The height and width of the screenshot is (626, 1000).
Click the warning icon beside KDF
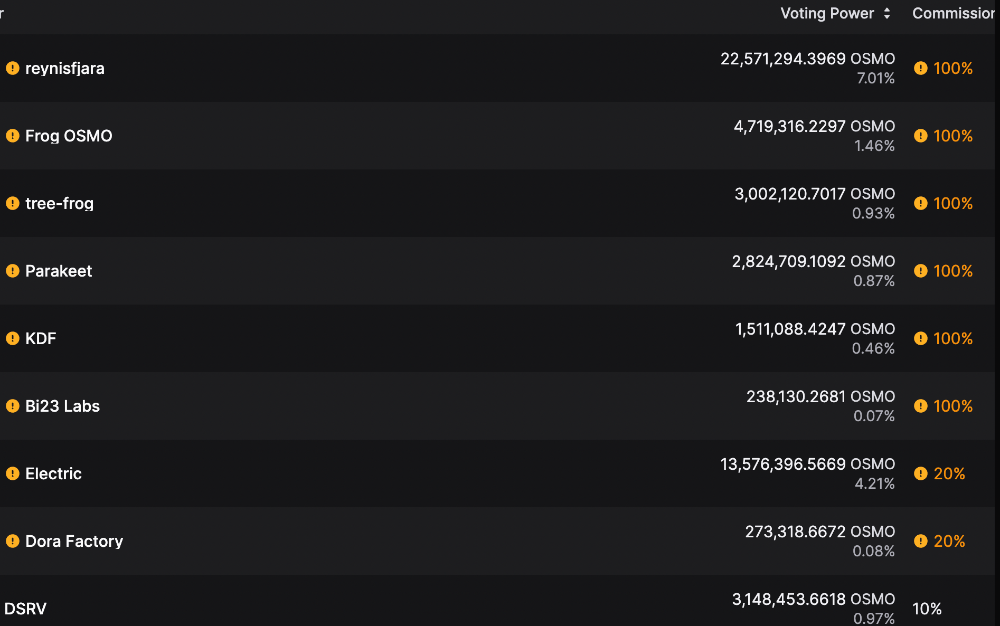[12, 338]
